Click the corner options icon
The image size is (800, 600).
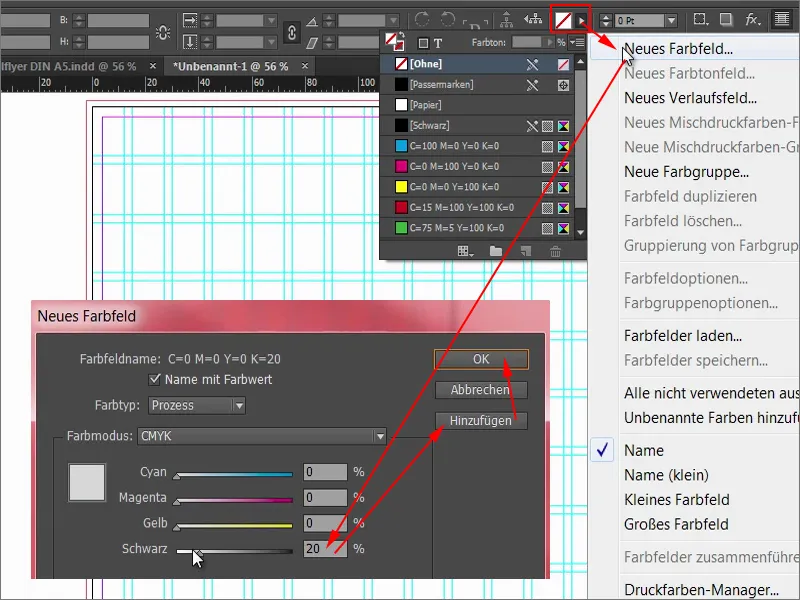click(x=701, y=20)
